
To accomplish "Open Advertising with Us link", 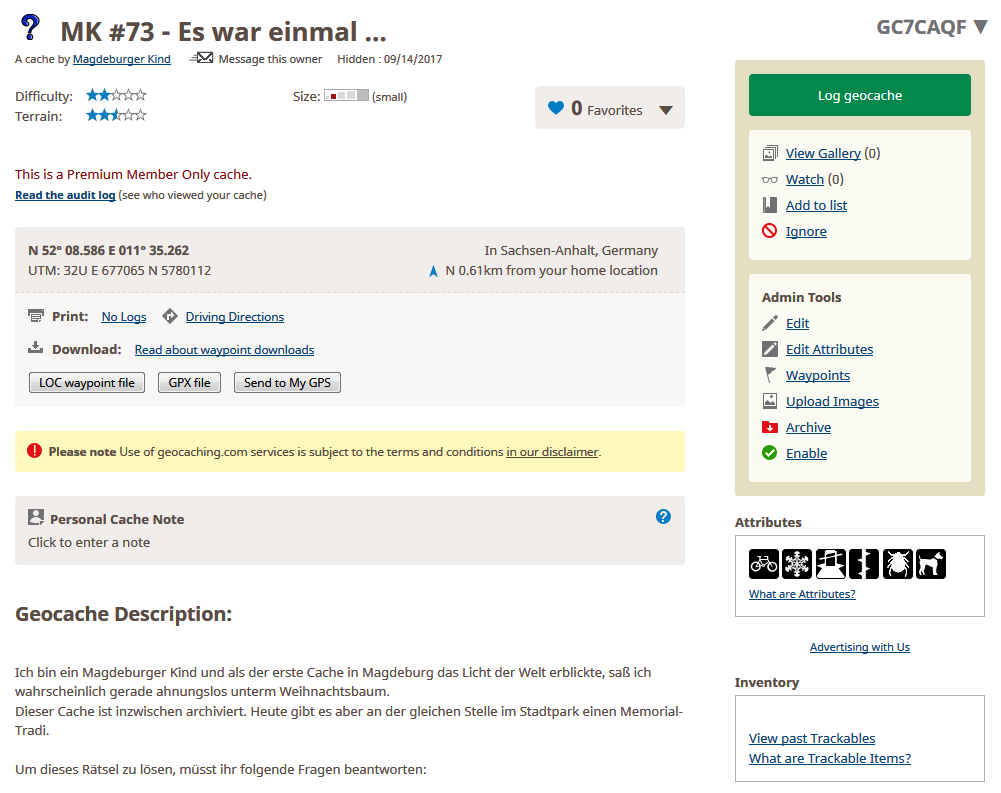I will coord(859,647).
